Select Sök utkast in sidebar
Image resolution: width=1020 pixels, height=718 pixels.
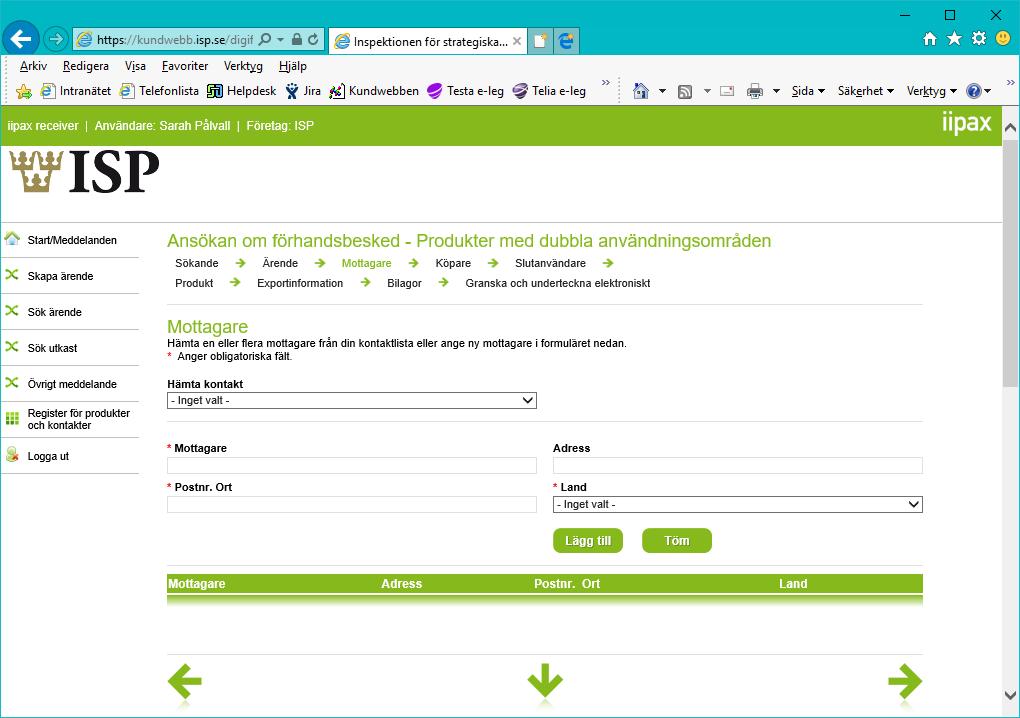[52, 348]
